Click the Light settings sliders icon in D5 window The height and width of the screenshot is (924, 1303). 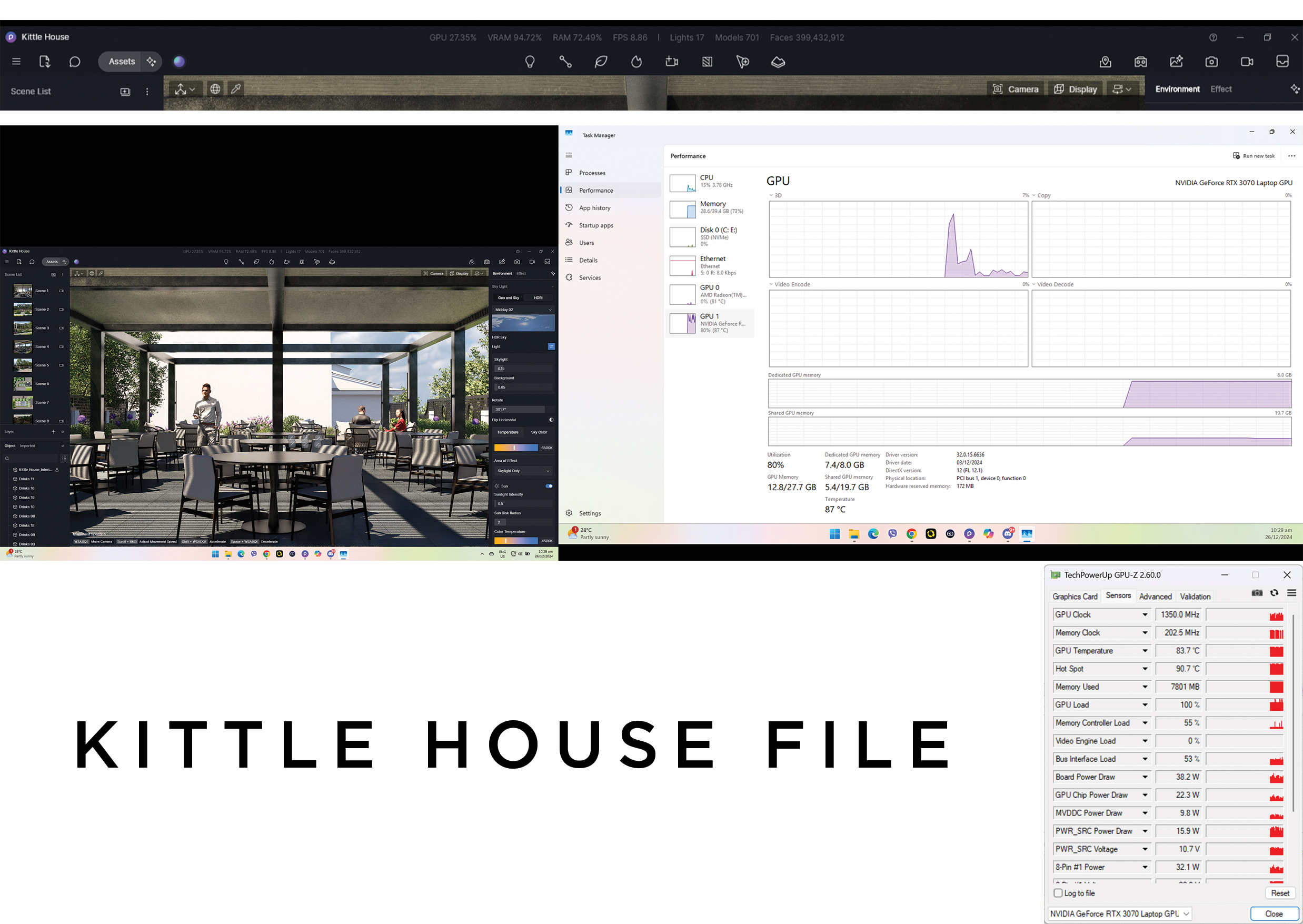[x=551, y=346]
